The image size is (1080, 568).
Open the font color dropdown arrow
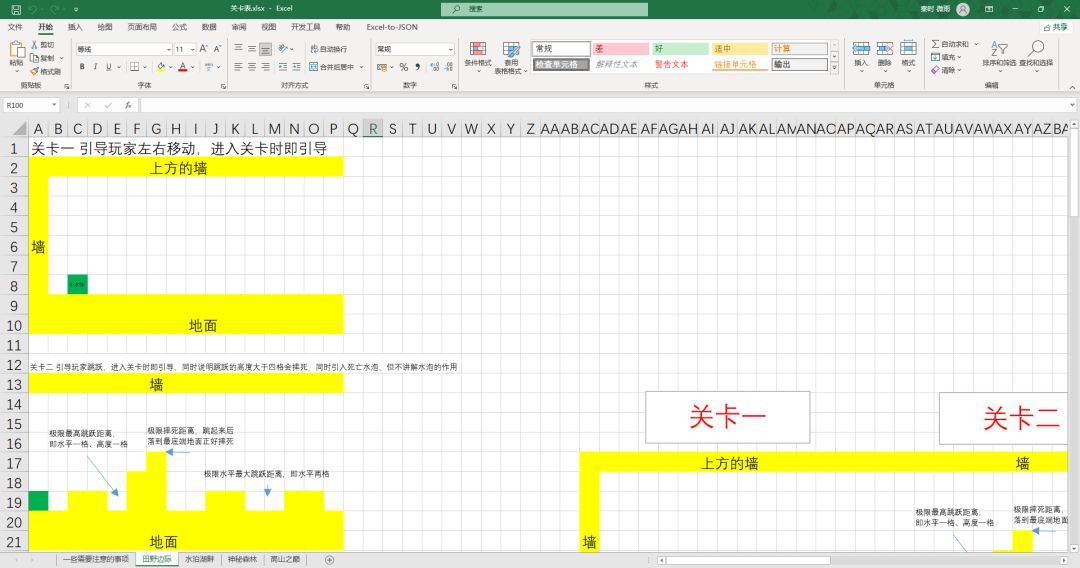coord(192,67)
